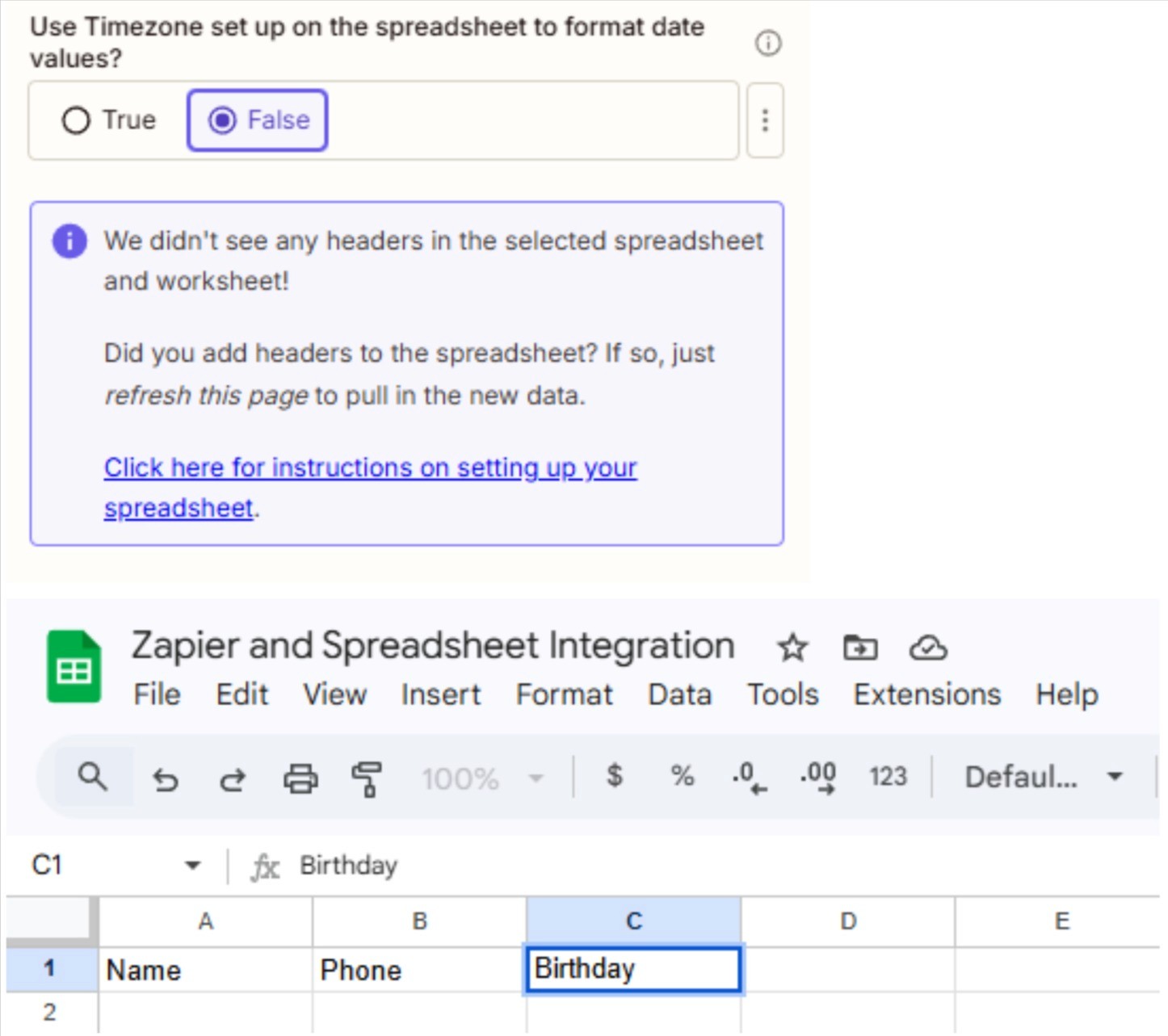Image resolution: width=1168 pixels, height=1036 pixels.
Task: Star the Zapier and Spreadsheet Integration document
Action: 792,648
